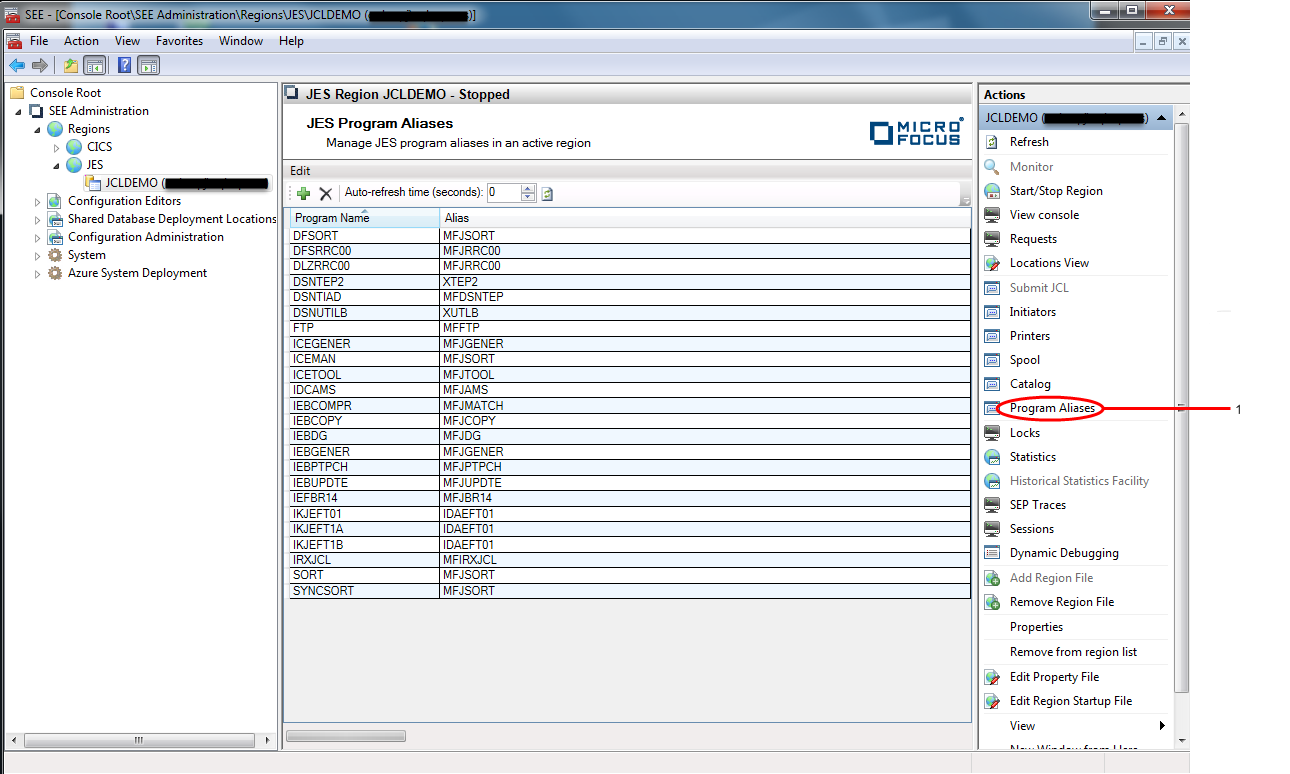Click Remove from region list
The image size is (1290, 774).
coord(1073,652)
